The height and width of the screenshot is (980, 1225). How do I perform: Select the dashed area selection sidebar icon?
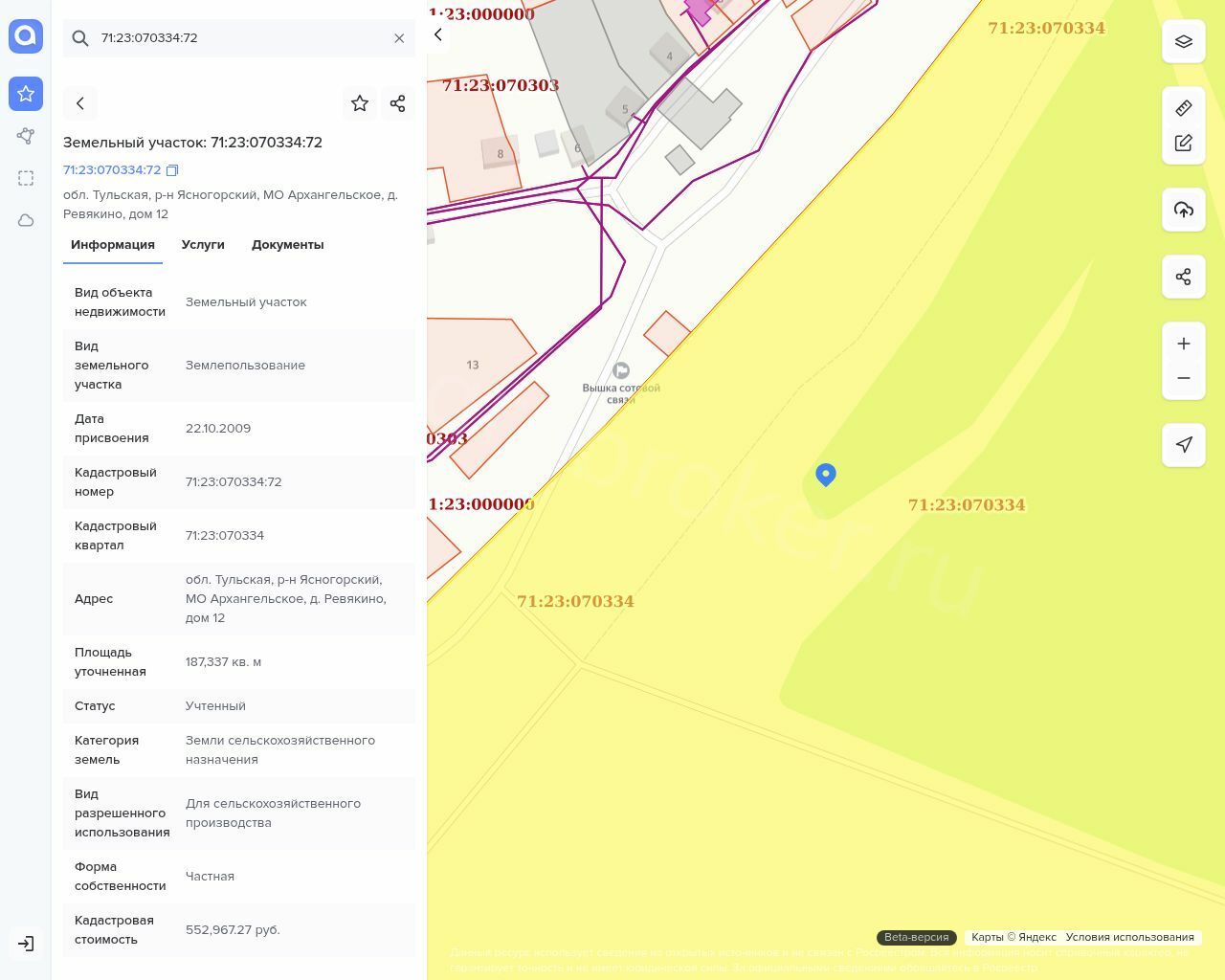26,178
